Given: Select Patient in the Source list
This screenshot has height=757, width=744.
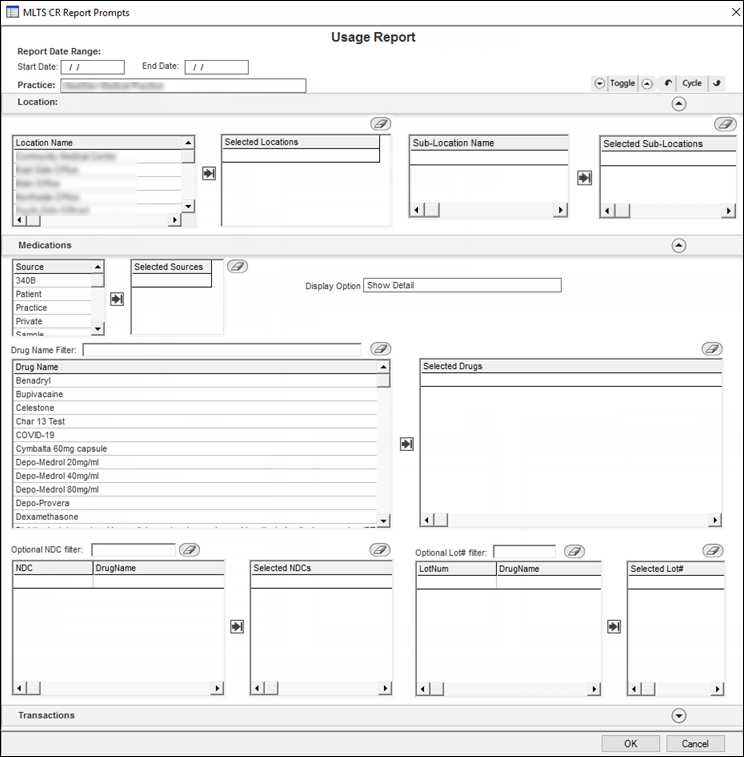Looking at the screenshot, I should point(53,294).
